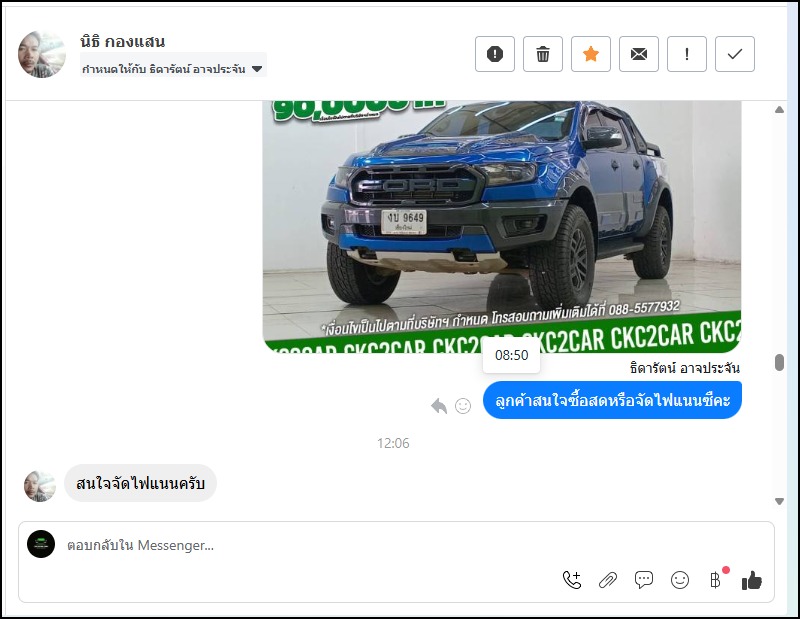Click customer name นิธิ กองแสน
Image resolution: width=800 pixels, height=619 pixels.
point(122,41)
